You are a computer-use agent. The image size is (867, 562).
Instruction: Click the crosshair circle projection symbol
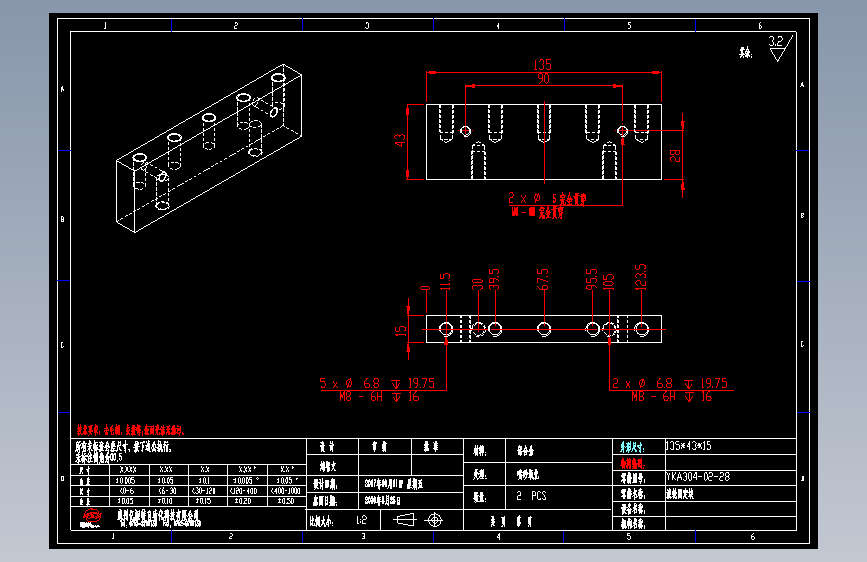[435, 520]
